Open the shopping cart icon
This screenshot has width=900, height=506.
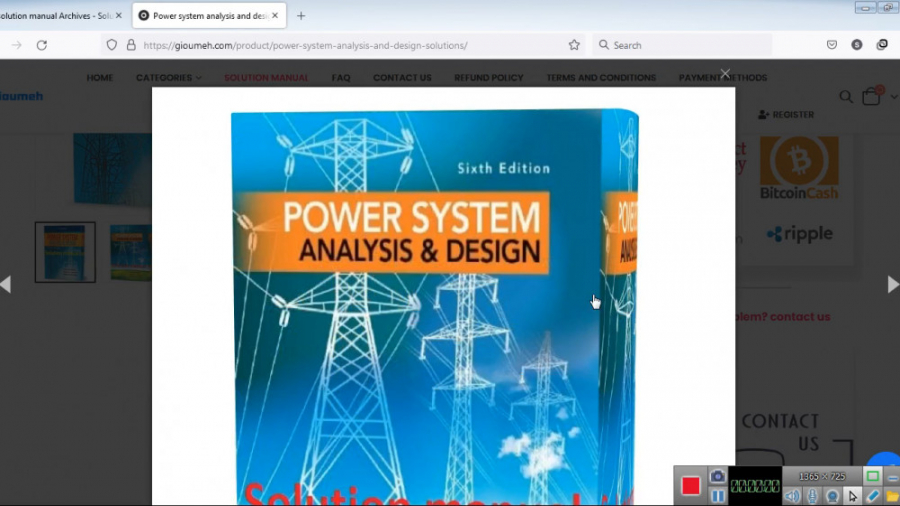pyautogui.click(x=872, y=95)
